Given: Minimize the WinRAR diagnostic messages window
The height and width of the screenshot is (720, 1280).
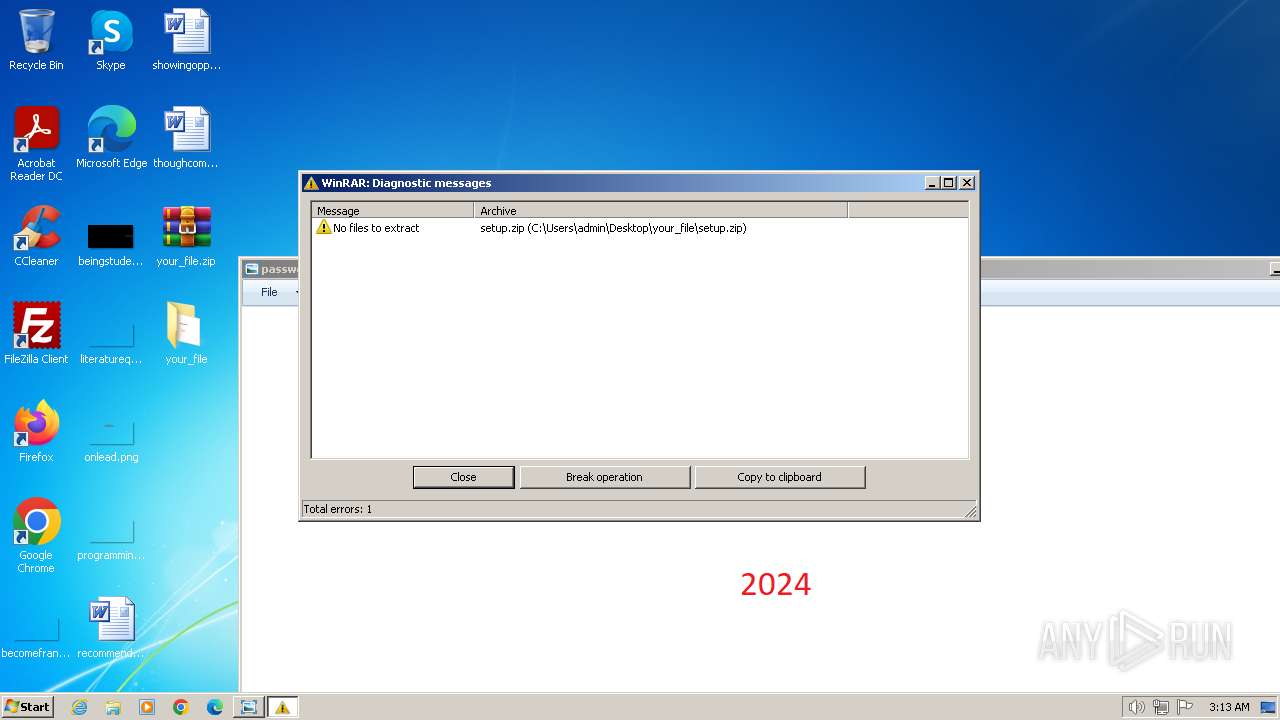Looking at the screenshot, I should click(x=933, y=183).
